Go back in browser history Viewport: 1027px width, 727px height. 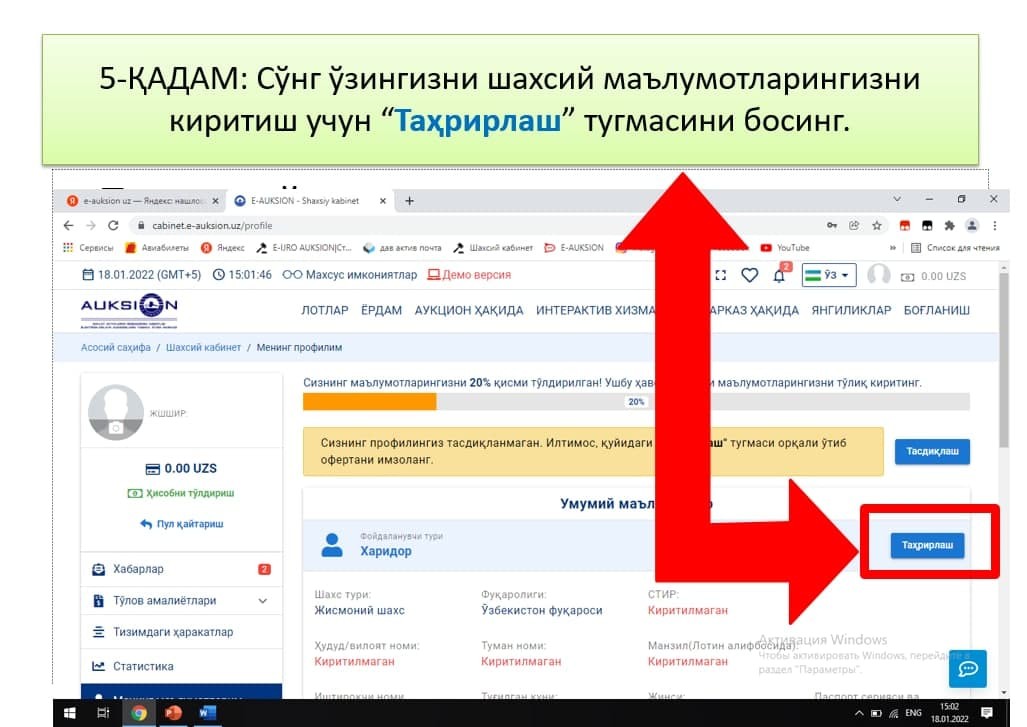tap(69, 225)
